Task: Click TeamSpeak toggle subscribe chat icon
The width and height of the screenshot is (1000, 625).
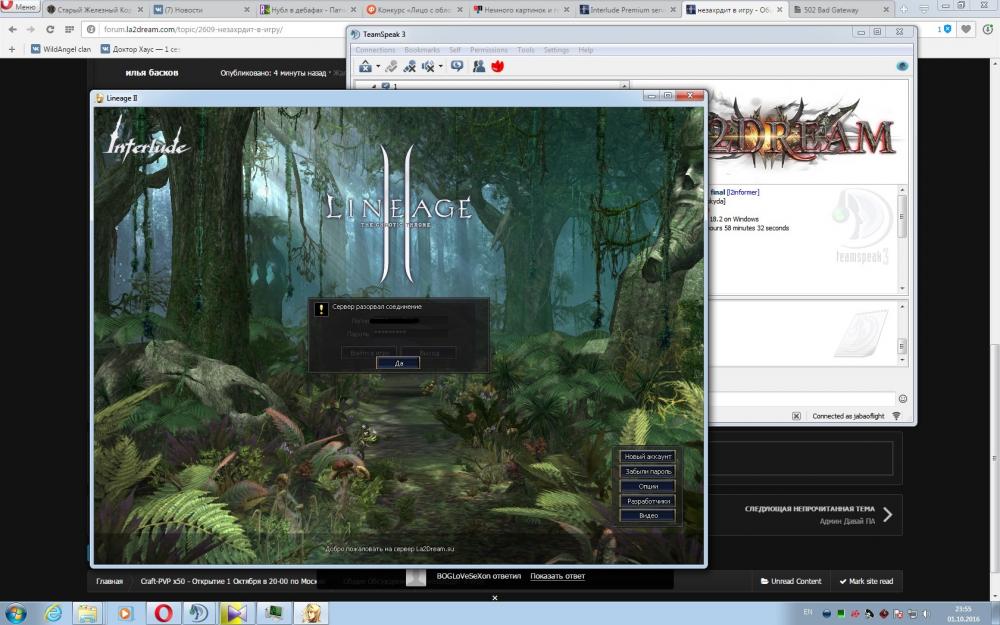Action: coord(457,67)
